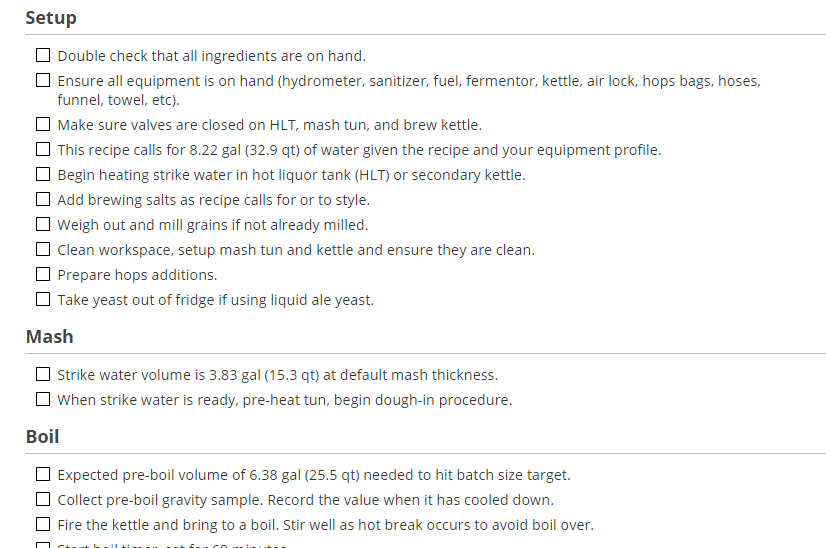Mark 'Collect pre-boil gravity sample' as done
Viewport: 826px width, 548px height.
pos(43,500)
